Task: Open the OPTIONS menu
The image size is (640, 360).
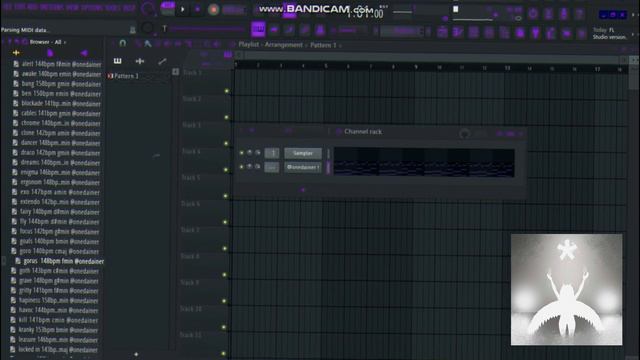Action: 92,8
